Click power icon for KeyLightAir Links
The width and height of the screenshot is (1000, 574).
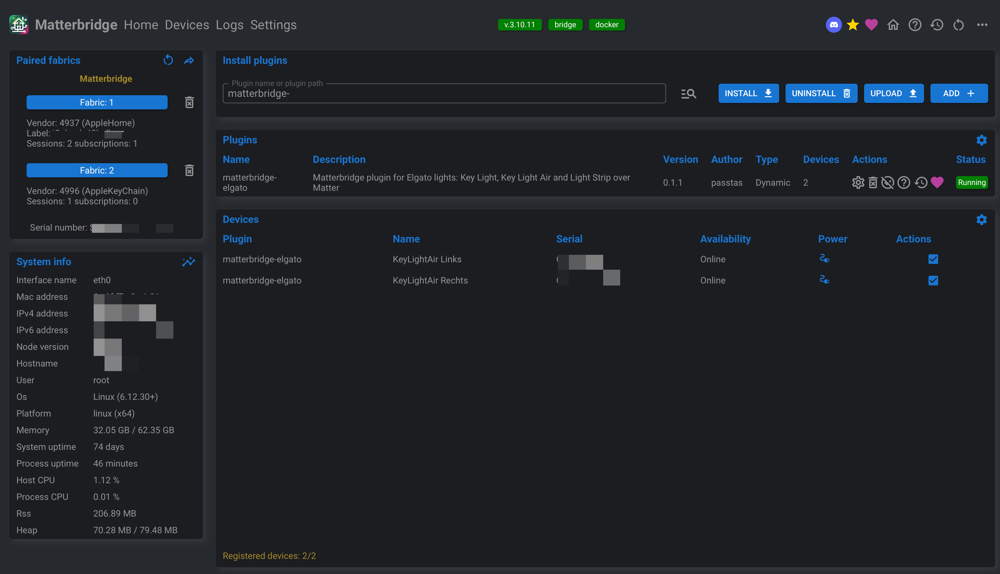(x=824, y=258)
